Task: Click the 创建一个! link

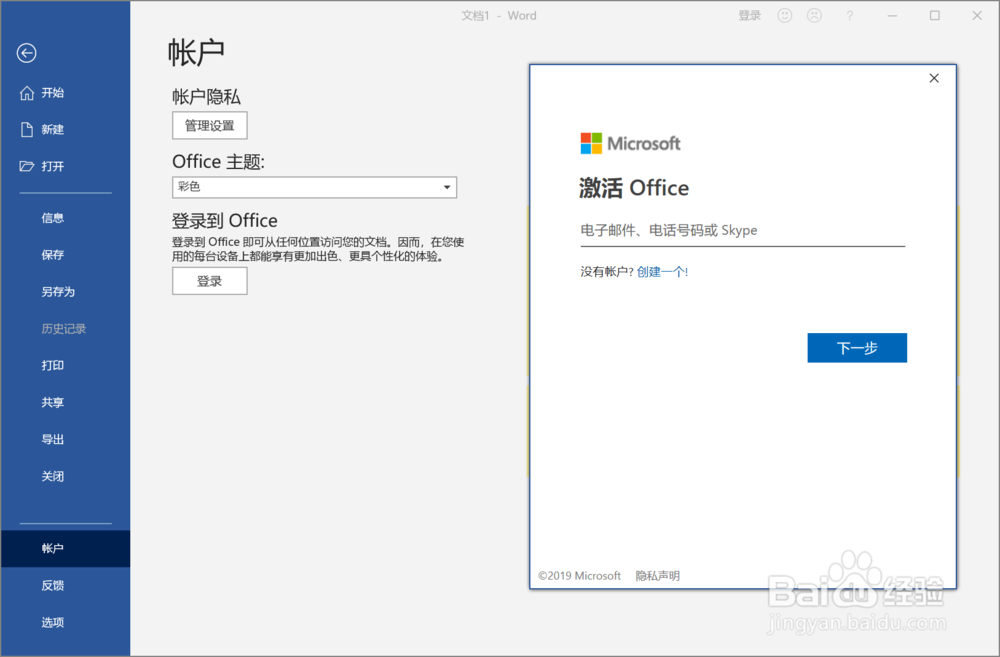Action: click(x=663, y=272)
